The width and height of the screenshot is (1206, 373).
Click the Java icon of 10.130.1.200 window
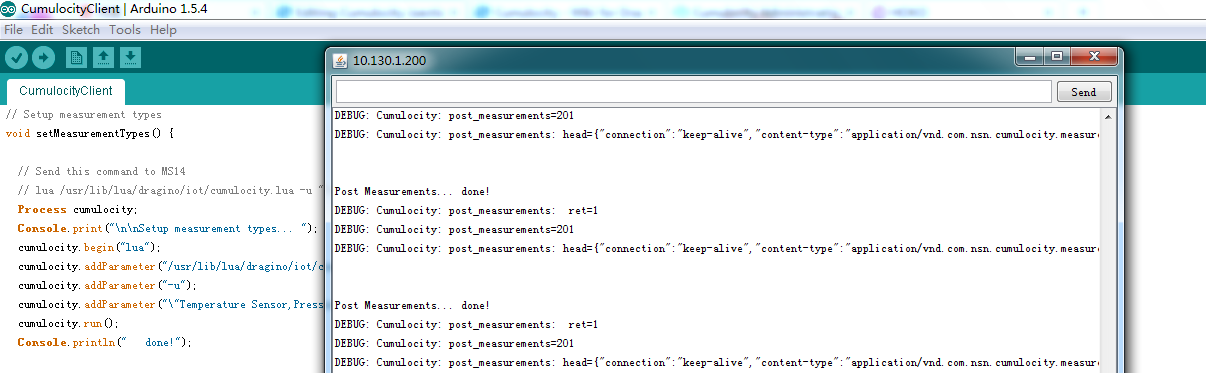[x=340, y=60]
